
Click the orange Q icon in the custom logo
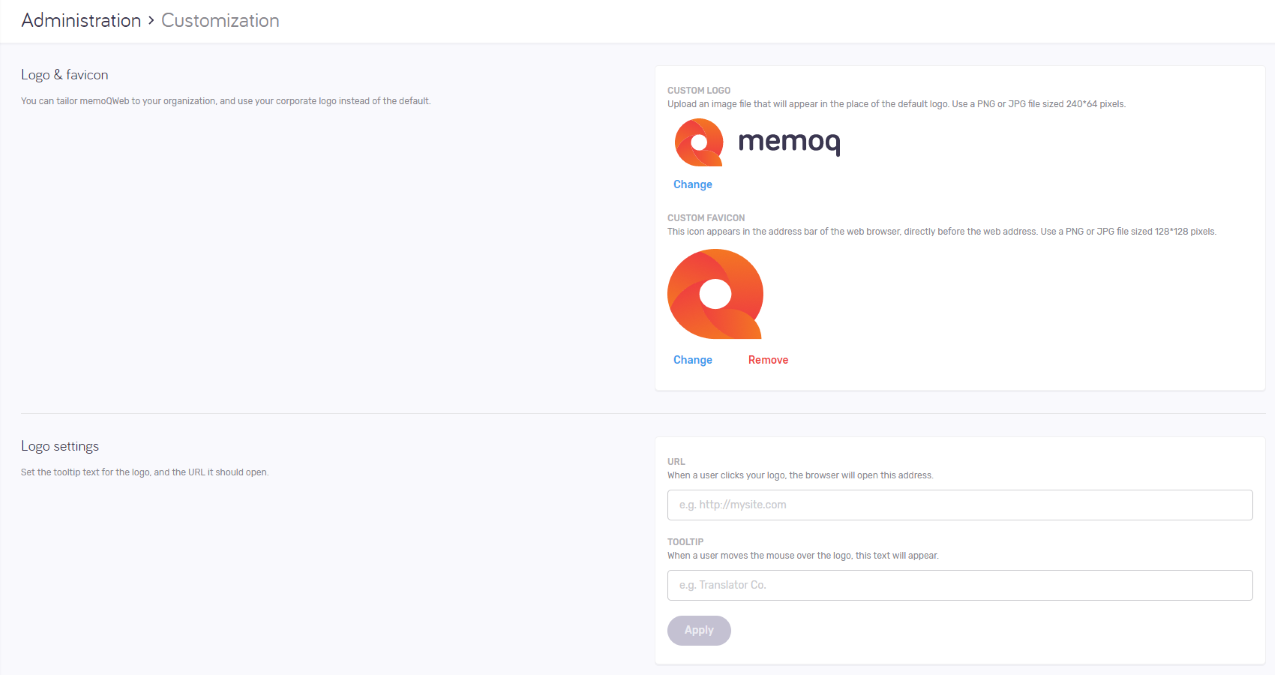(x=698, y=143)
